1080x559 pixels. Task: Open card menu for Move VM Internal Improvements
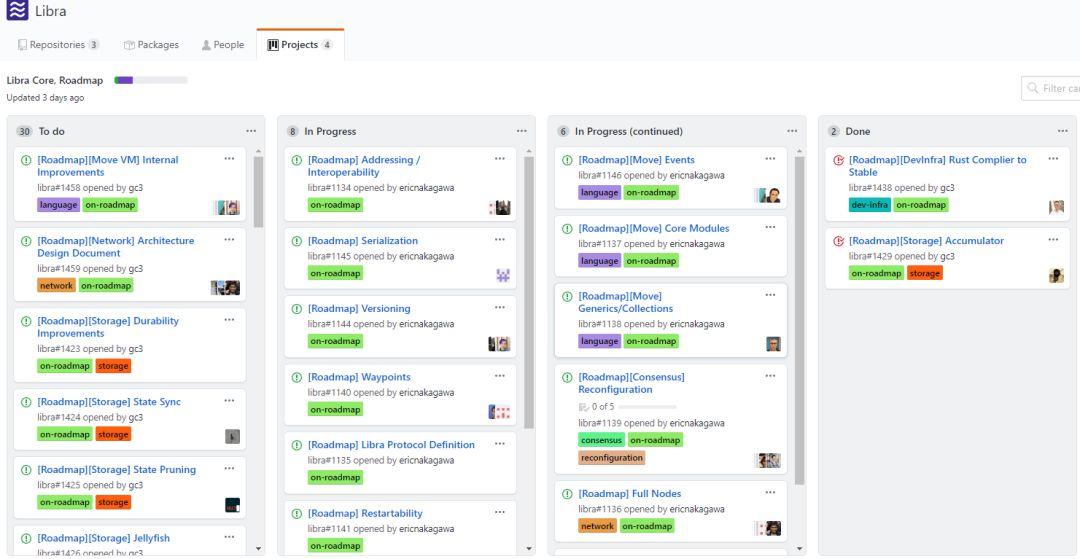pyautogui.click(x=229, y=158)
